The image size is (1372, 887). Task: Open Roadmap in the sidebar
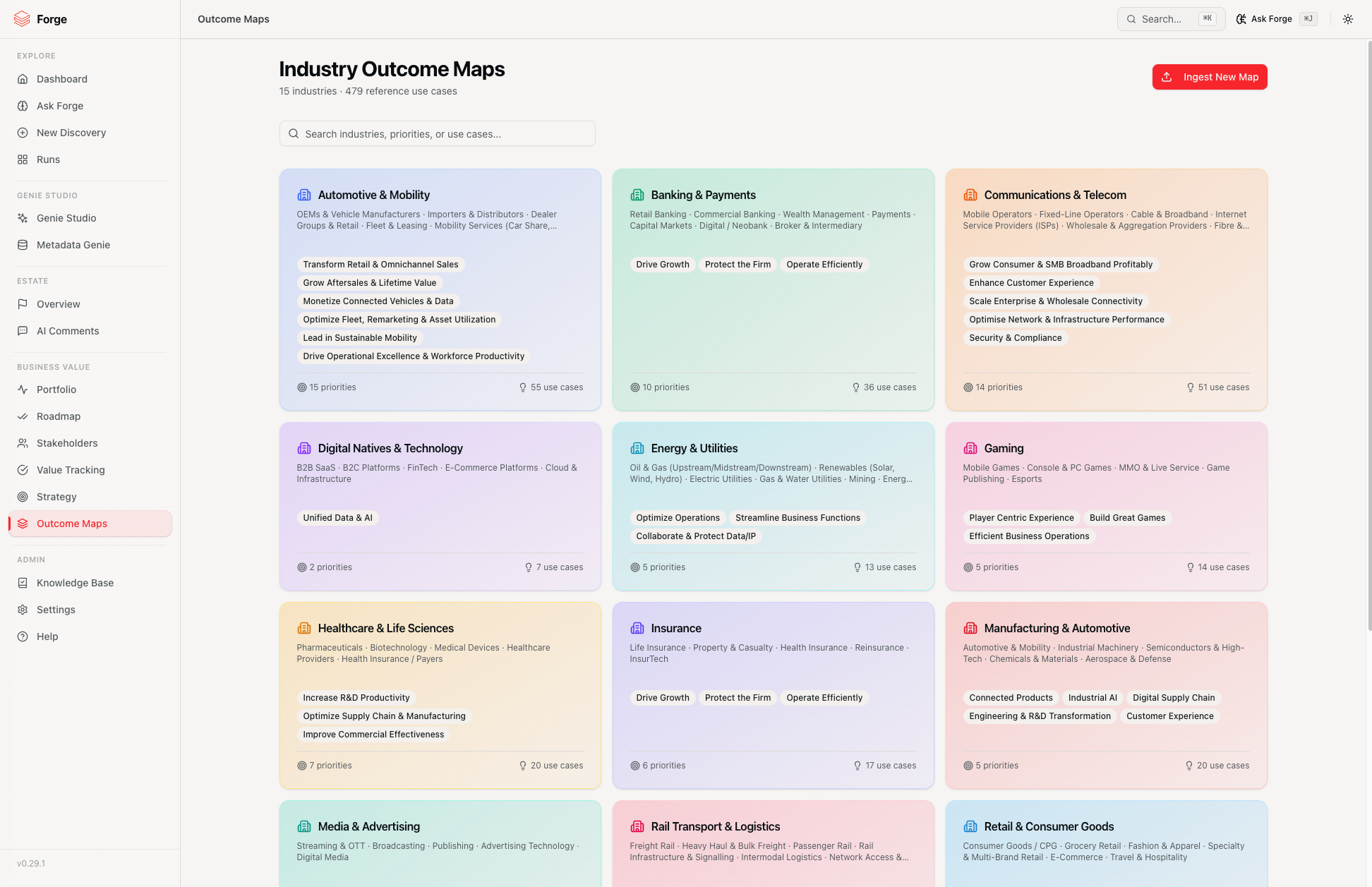(x=90, y=416)
